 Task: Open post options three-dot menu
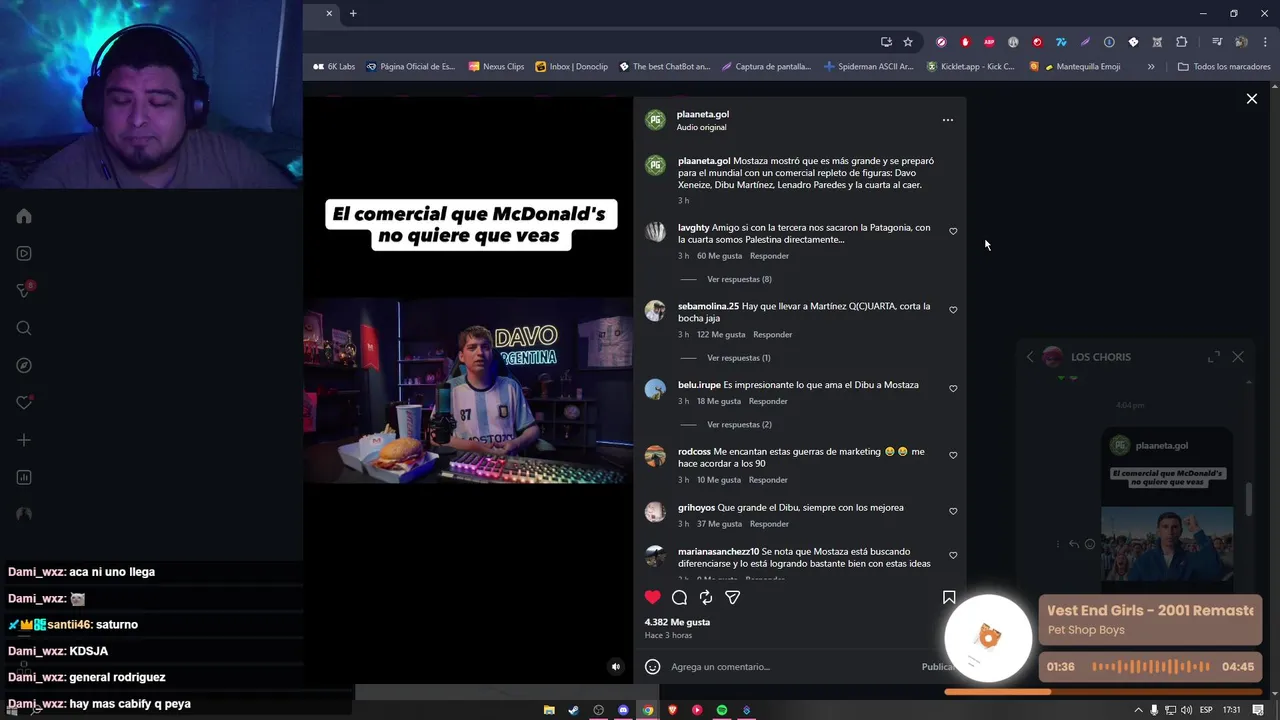click(948, 120)
